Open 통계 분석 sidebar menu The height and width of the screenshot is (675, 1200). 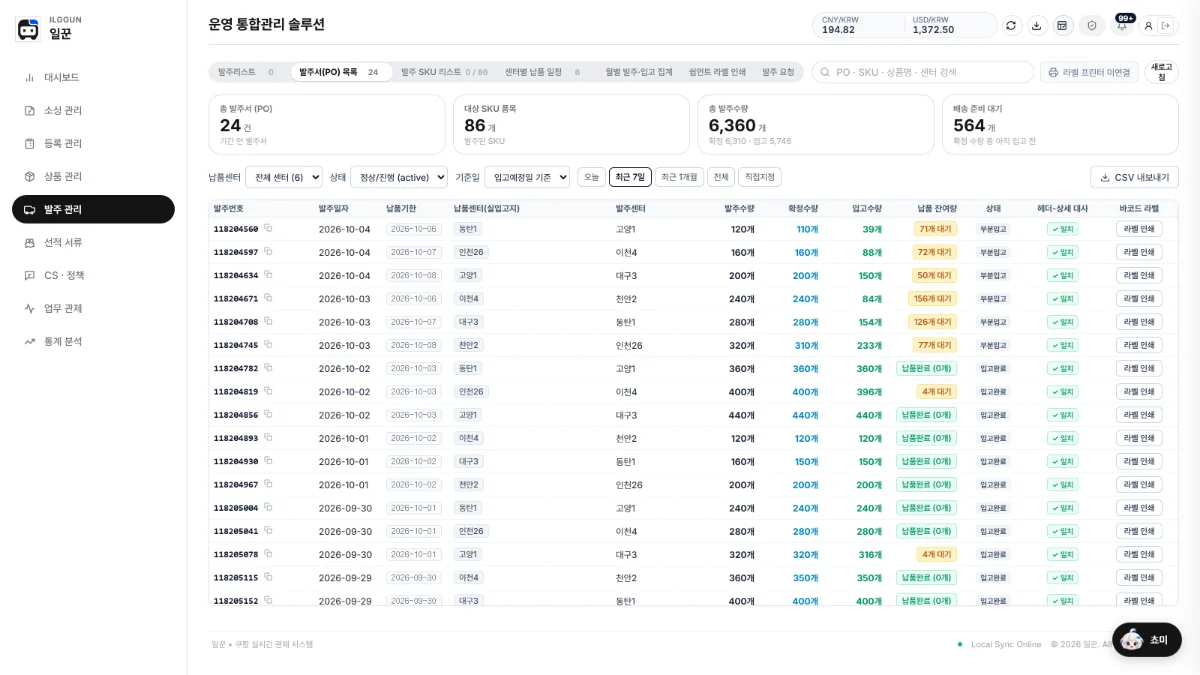[x=93, y=341]
